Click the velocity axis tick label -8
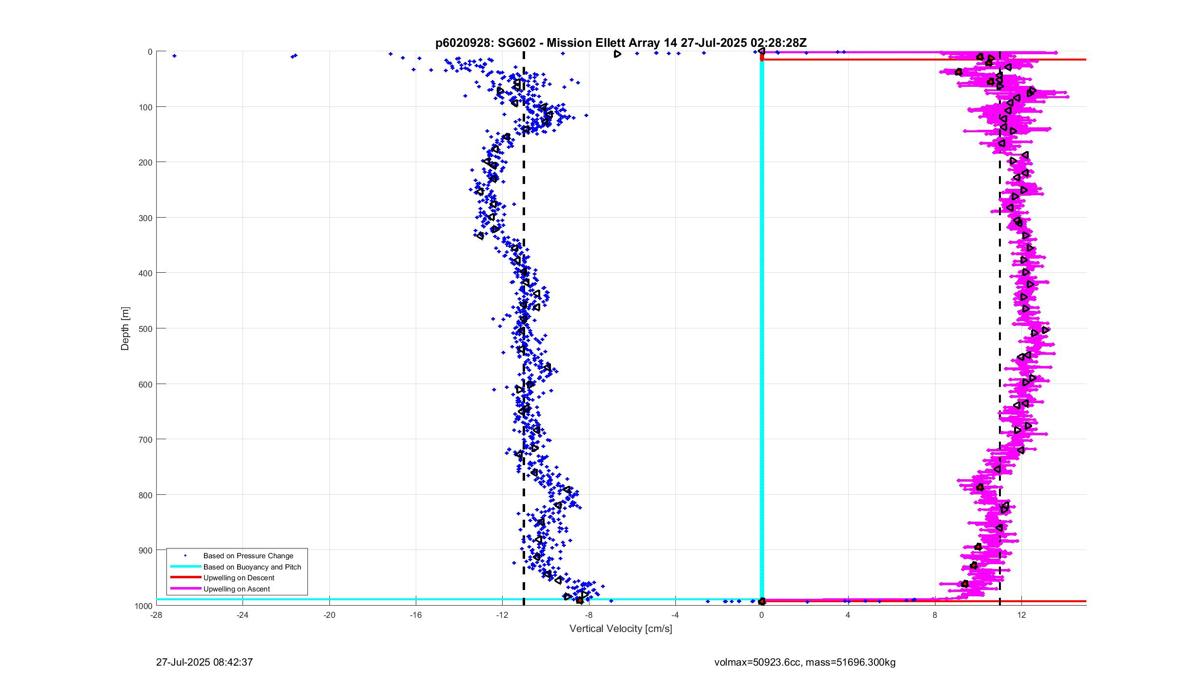The image size is (1200, 681). coord(589,616)
